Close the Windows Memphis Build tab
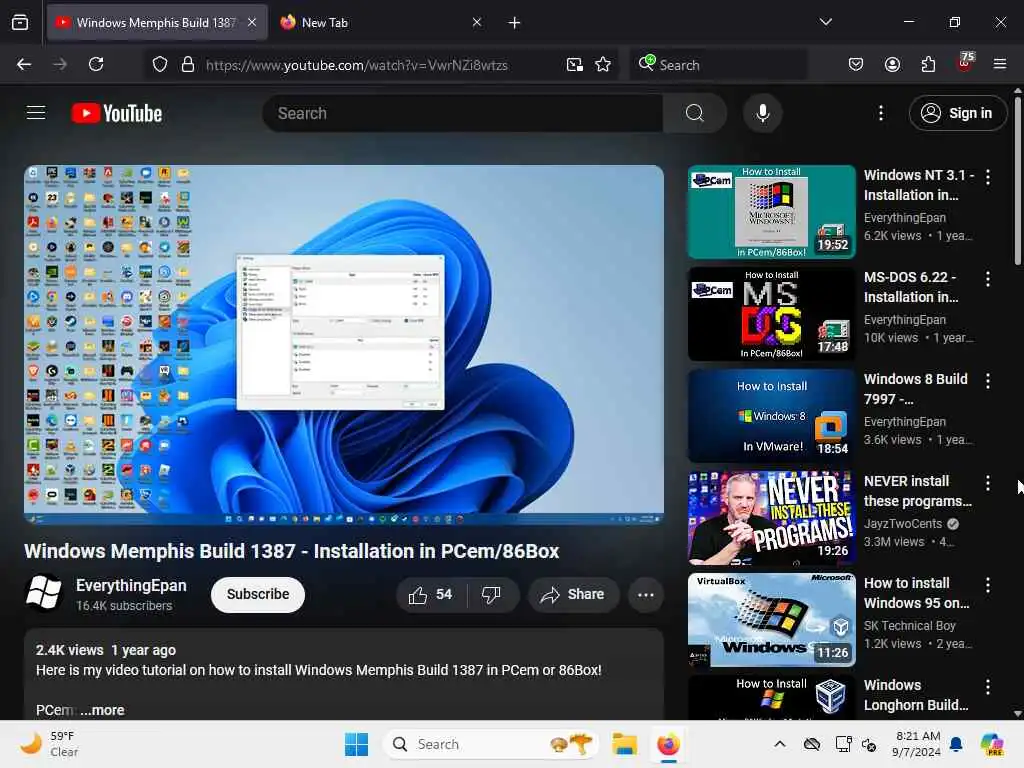Image resolution: width=1024 pixels, height=768 pixels. tap(252, 22)
